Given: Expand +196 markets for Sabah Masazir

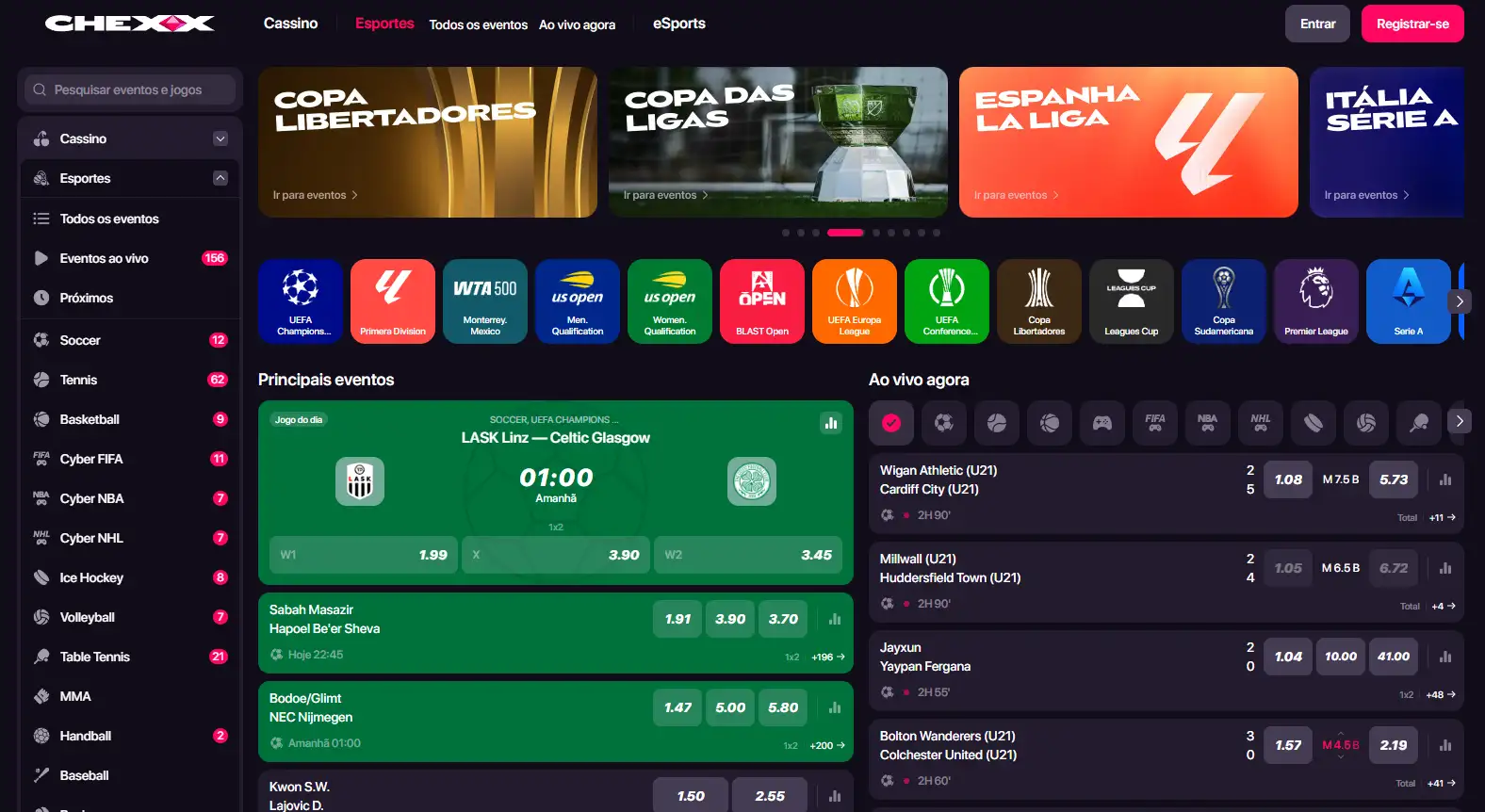Looking at the screenshot, I should click(x=828, y=657).
